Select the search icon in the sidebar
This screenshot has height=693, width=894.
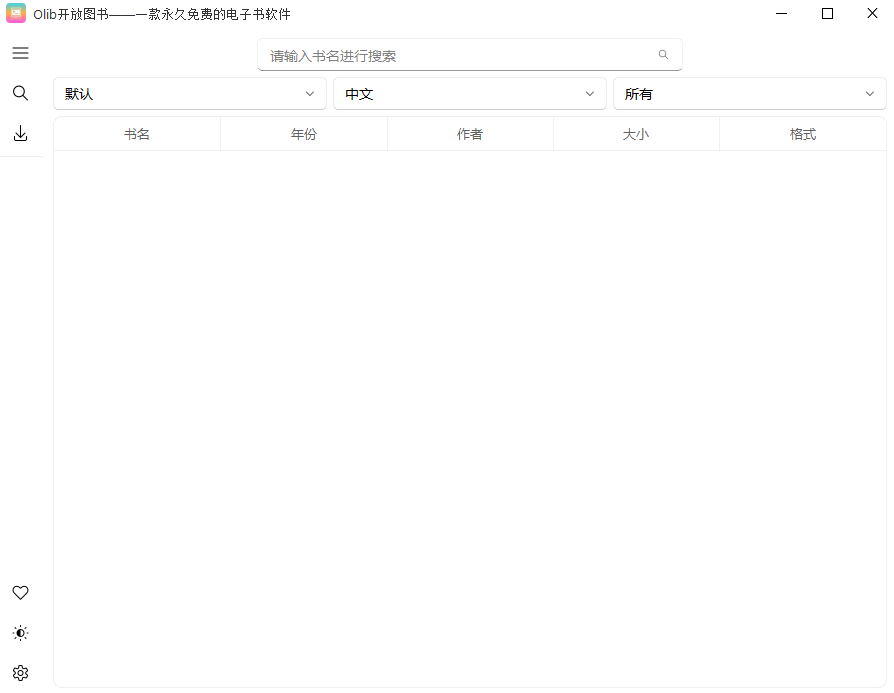(x=20, y=93)
